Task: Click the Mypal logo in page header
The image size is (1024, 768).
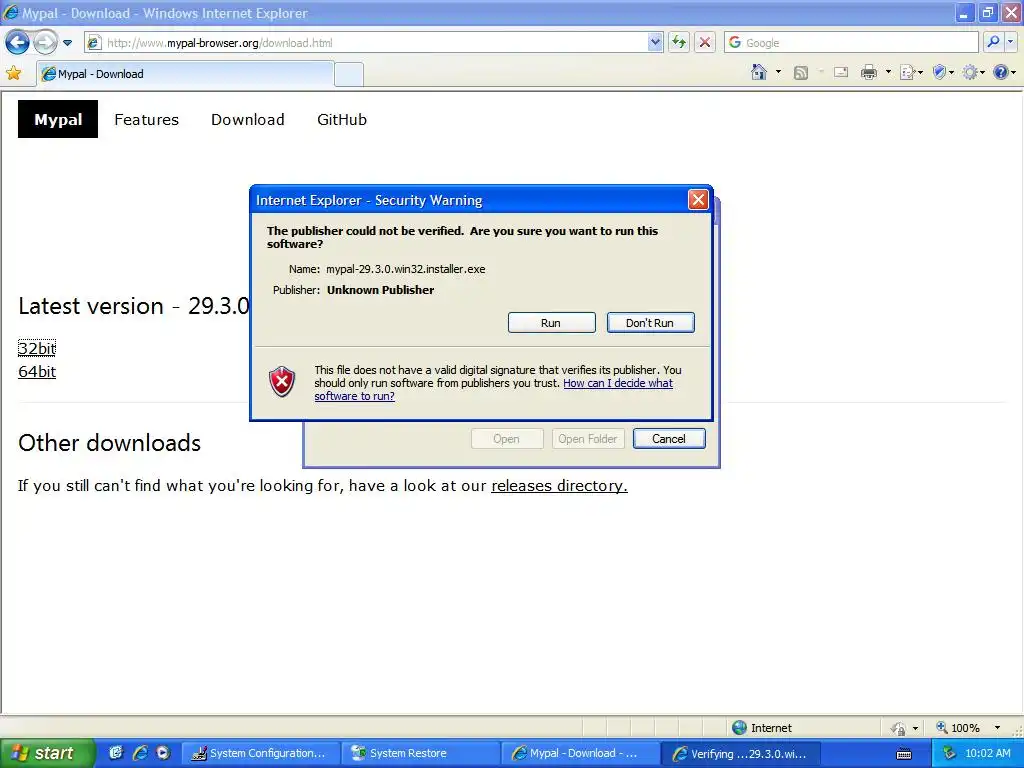Action: coord(58,119)
